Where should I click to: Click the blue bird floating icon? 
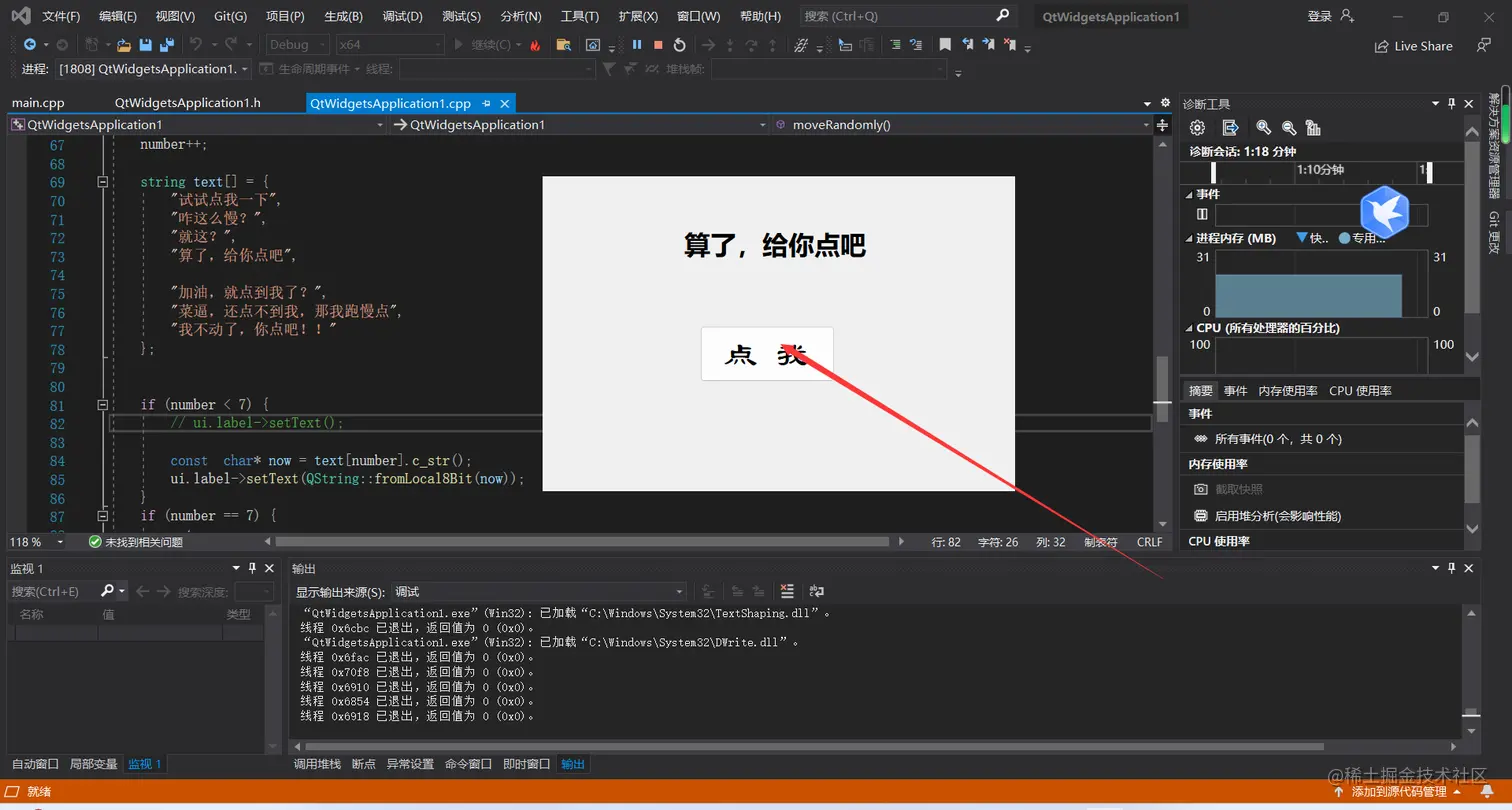tap(1385, 211)
